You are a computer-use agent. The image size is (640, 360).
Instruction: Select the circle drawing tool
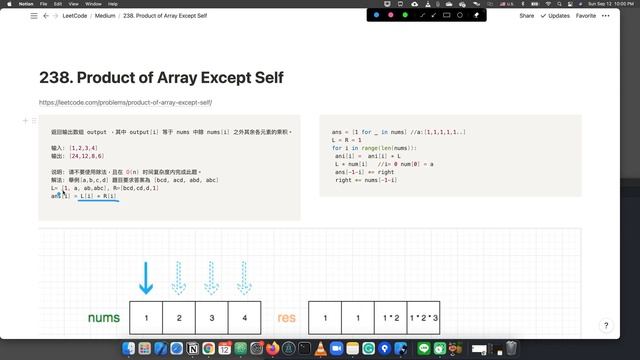pos(460,15)
